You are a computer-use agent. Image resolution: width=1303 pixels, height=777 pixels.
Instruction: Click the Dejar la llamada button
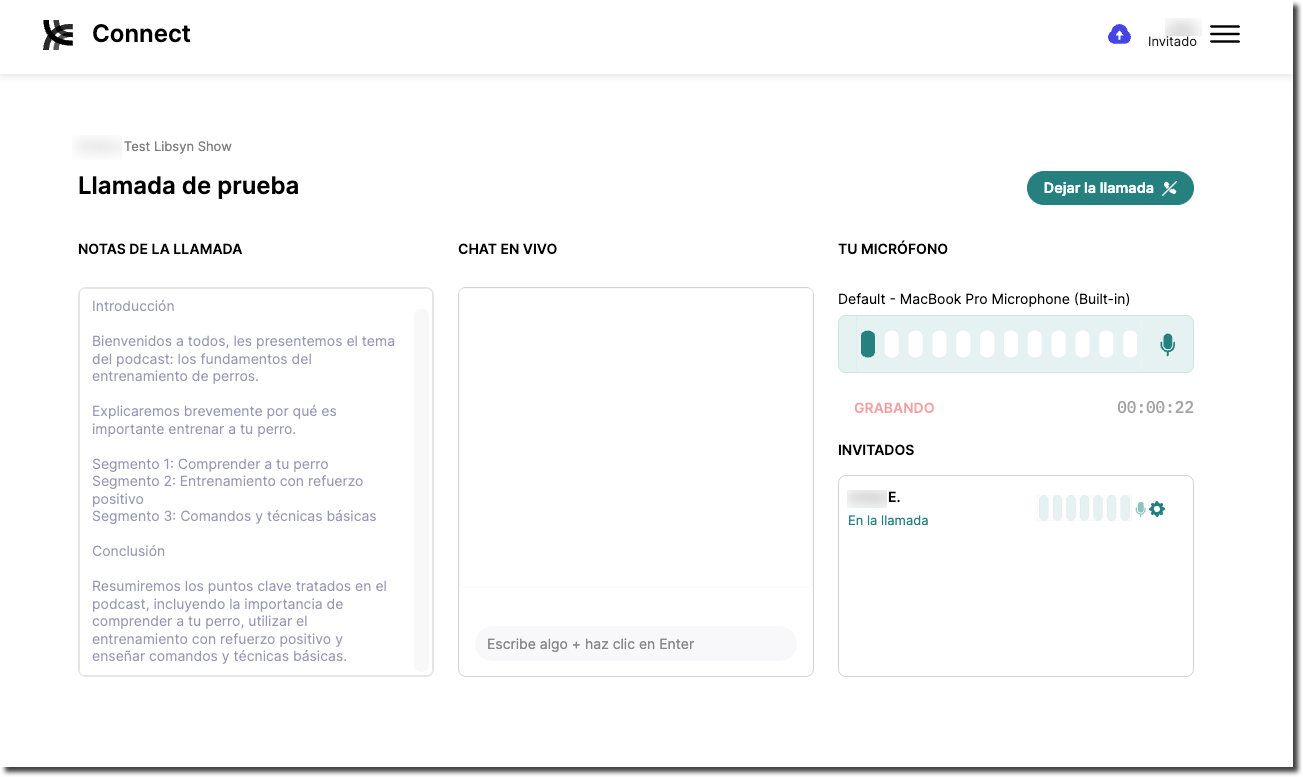(1110, 188)
